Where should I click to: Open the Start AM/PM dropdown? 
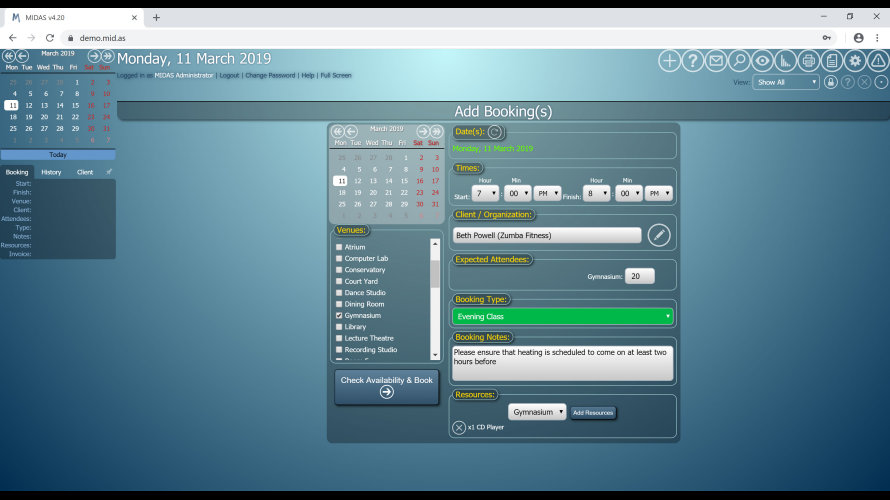547,194
